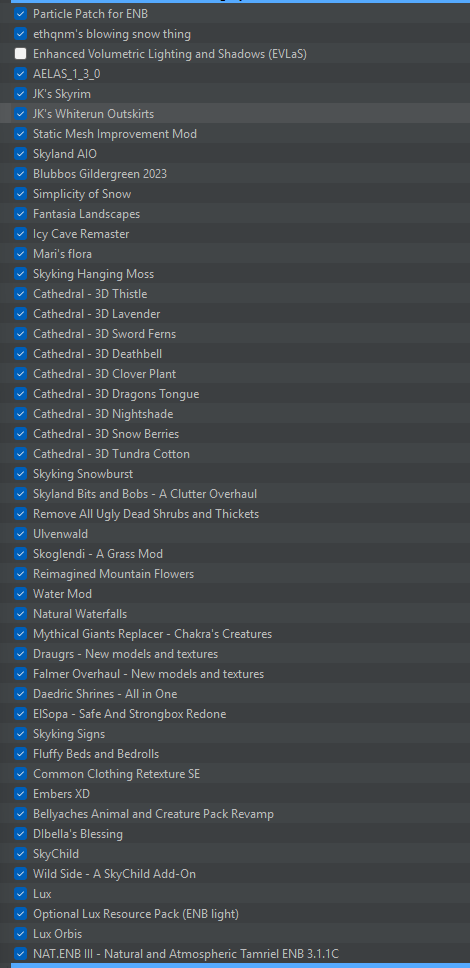The image size is (470, 968).
Task: Select the Natural Waterfalls mod
Action: coord(235,614)
